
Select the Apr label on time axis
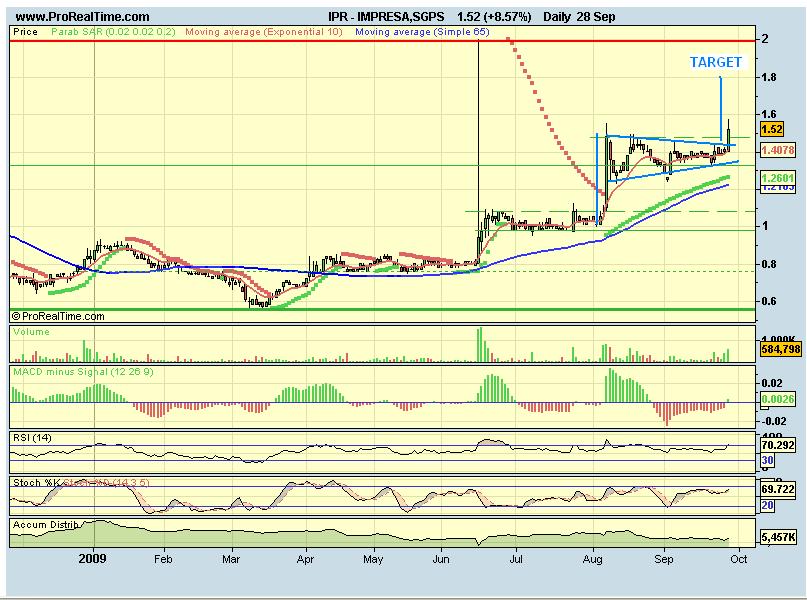305,559
